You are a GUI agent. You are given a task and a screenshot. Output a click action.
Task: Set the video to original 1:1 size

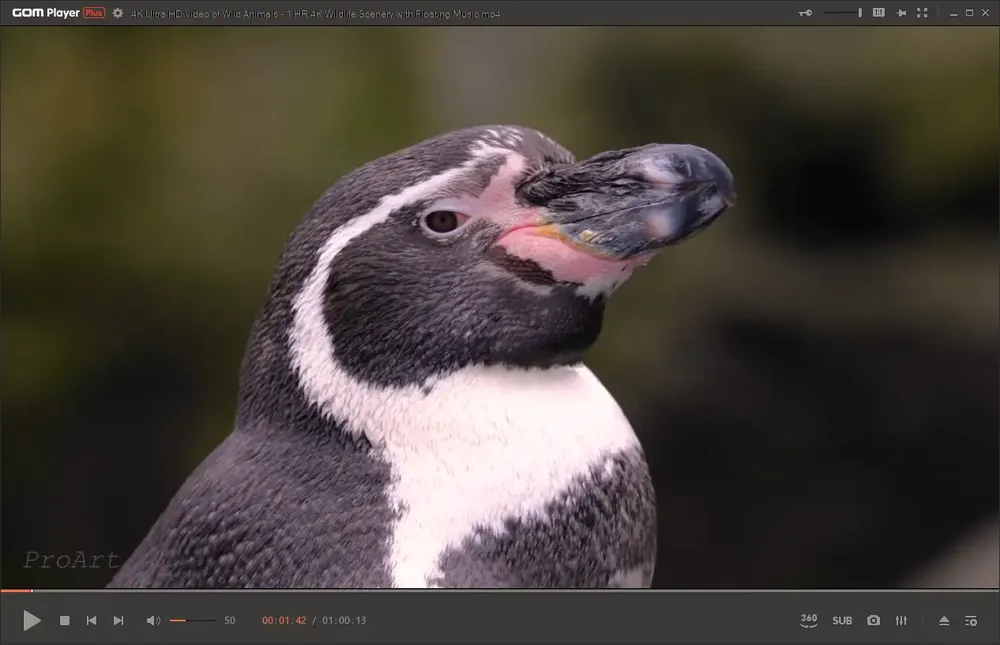pos(879,13)
